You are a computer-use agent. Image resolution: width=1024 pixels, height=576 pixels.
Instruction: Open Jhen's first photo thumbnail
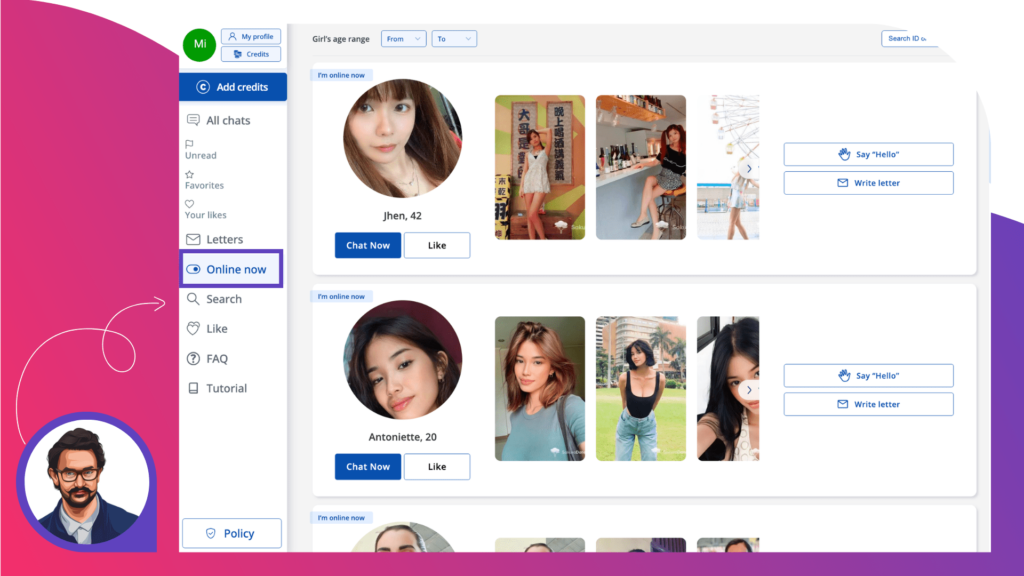click(539, 167)
